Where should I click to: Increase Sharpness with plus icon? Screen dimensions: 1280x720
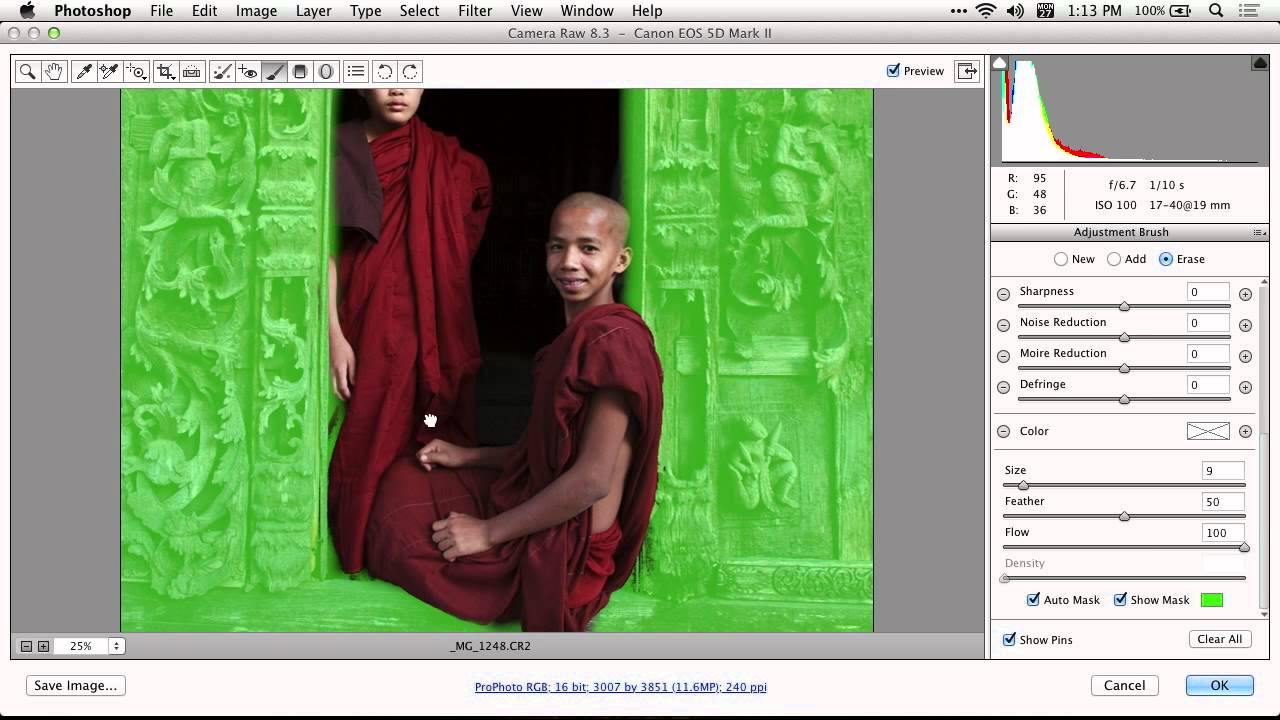(1245, 294)
